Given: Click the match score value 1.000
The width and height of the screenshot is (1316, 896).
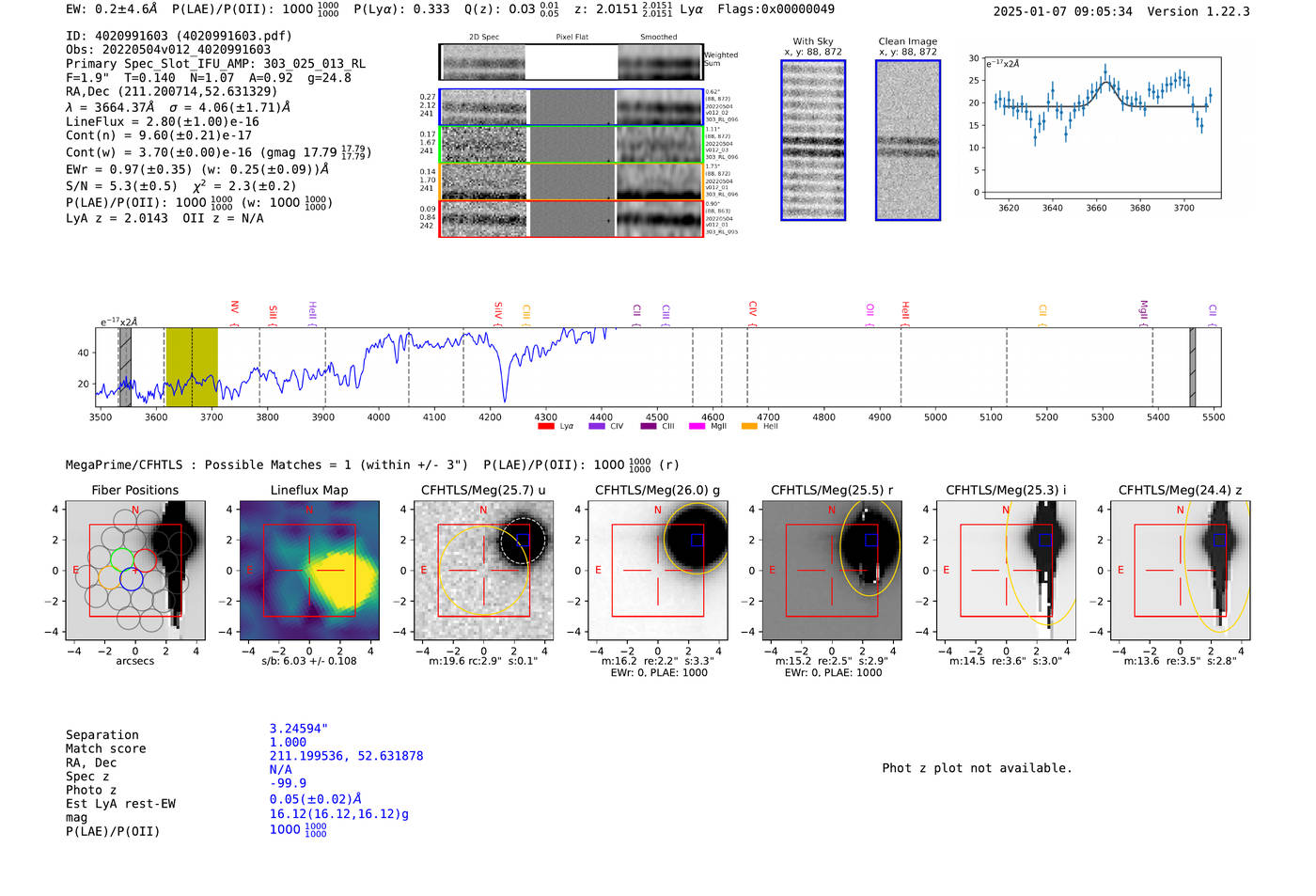Looking at the screenshot, I should click(x=289, y=742).
